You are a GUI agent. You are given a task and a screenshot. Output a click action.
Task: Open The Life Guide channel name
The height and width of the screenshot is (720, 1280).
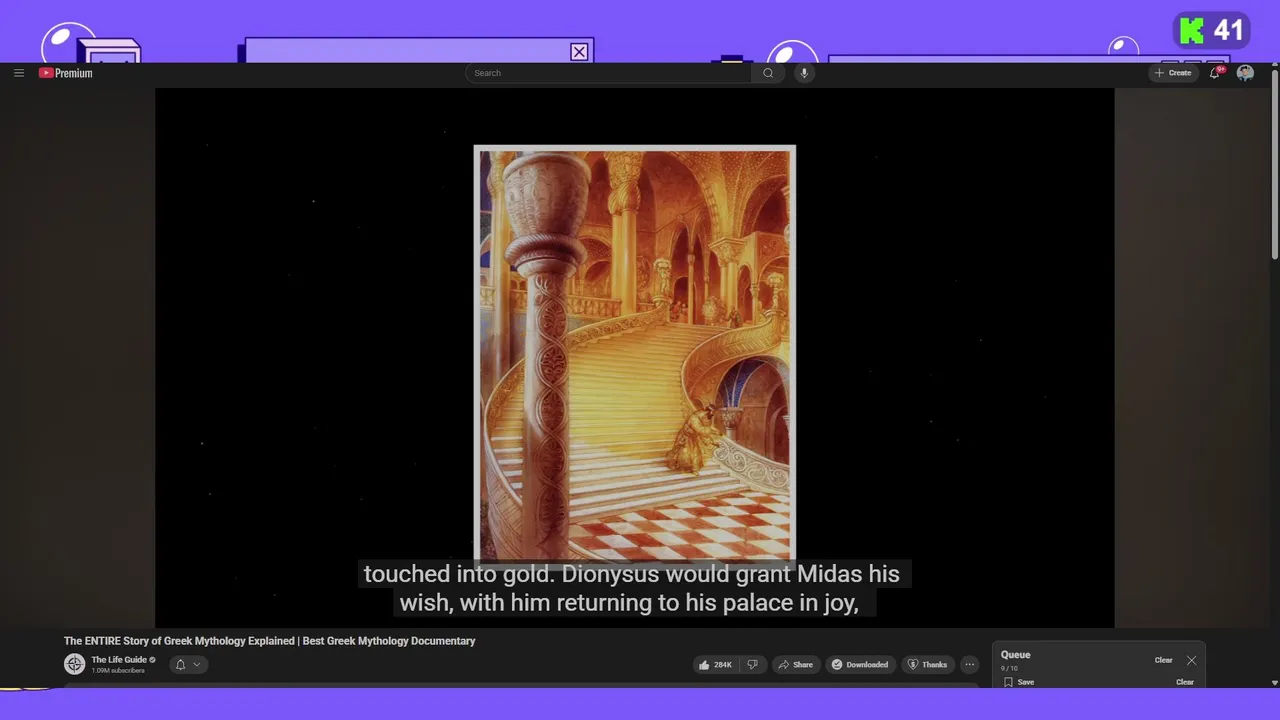point(119,660)
